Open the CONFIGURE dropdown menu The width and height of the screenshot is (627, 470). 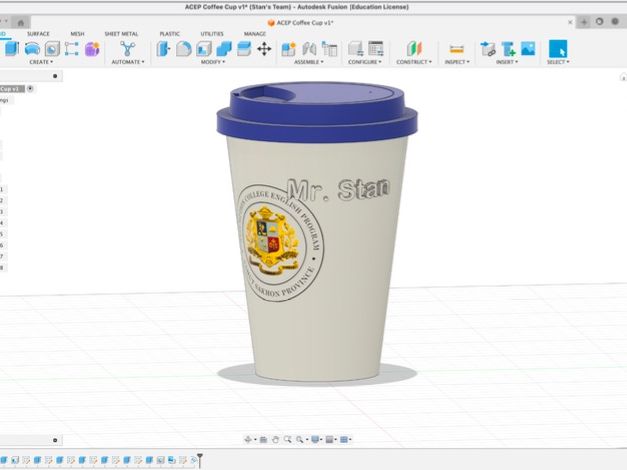pyautogui.click(x=365, y=62)
